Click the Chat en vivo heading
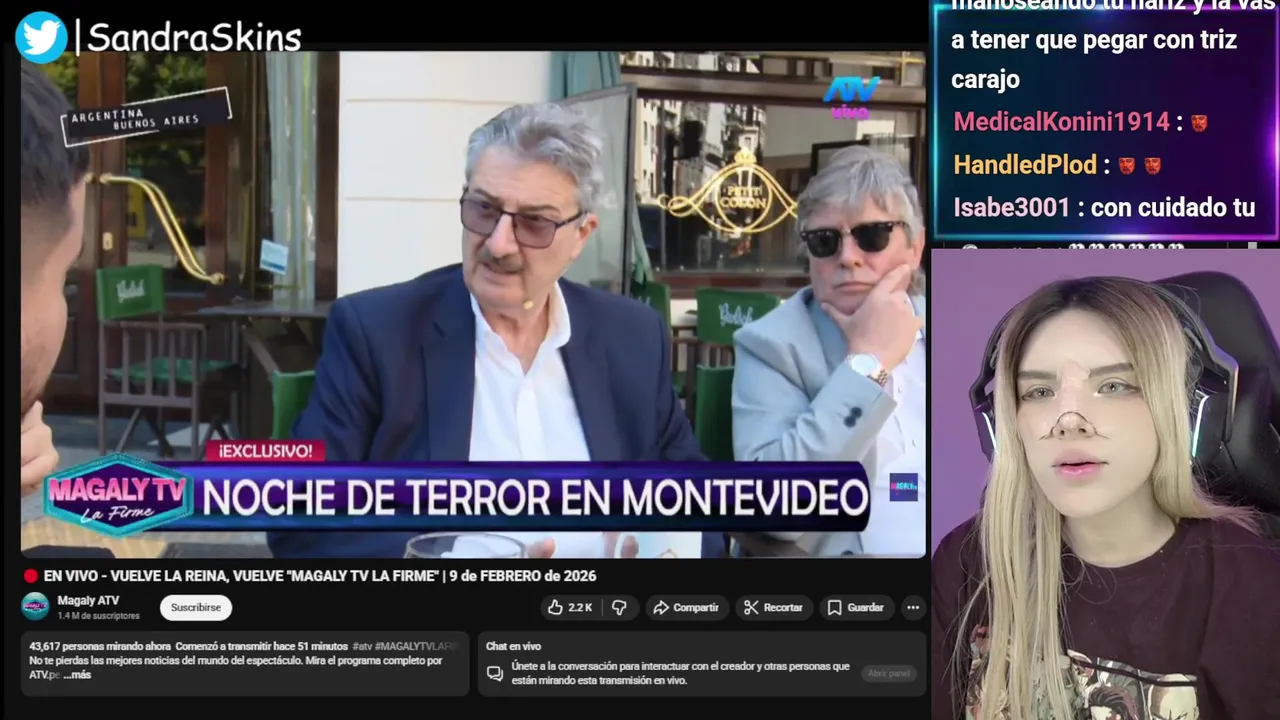Viewport: 1280px width, 720px height. pyautogui.click(x=513, y=646)
